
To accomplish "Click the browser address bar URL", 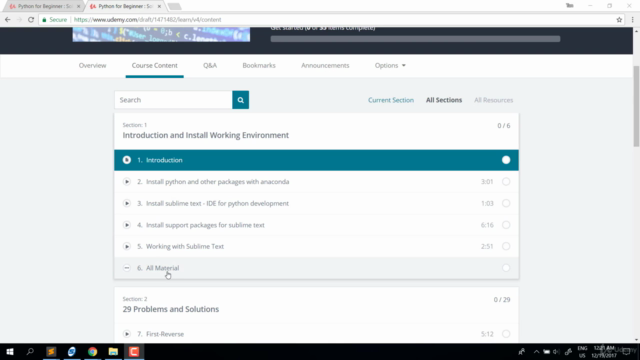I will point(147,20).
